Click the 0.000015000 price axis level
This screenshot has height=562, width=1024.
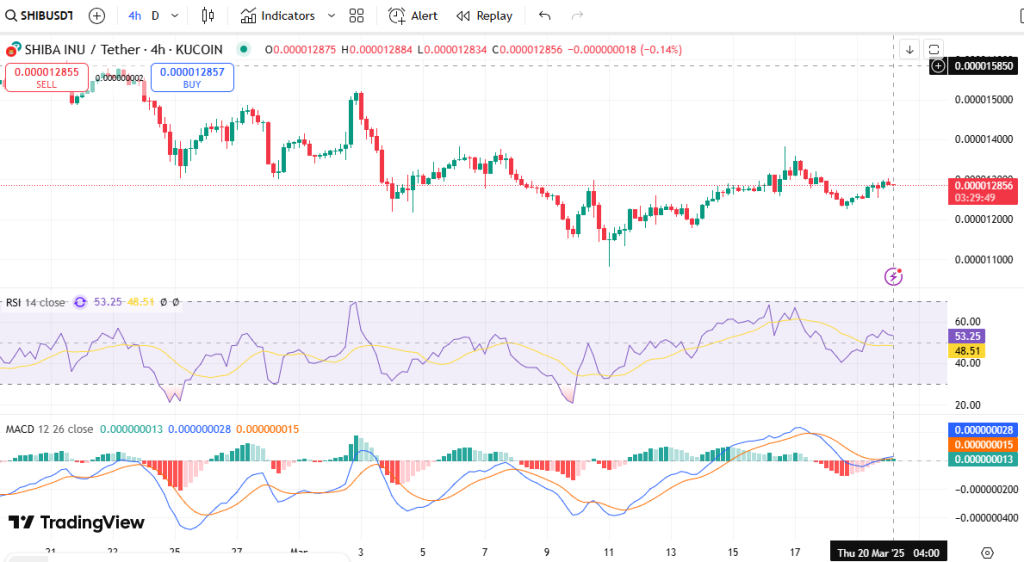coord(984,99)
